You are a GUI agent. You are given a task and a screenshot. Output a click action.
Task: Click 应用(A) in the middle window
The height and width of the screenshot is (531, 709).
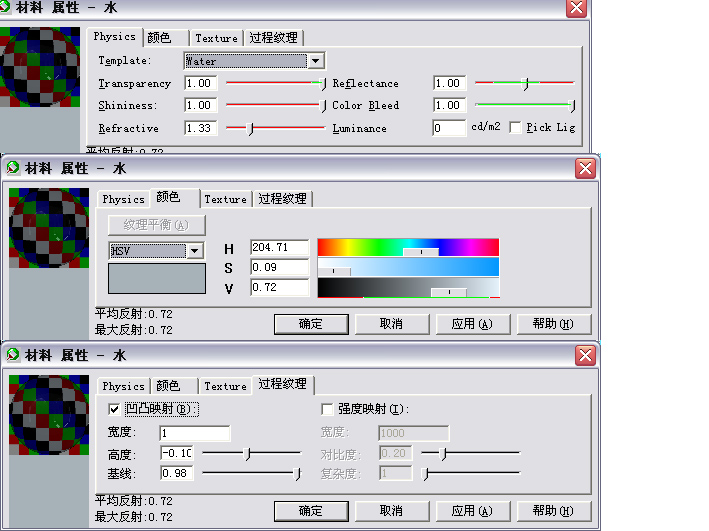(x=473, y=324)
